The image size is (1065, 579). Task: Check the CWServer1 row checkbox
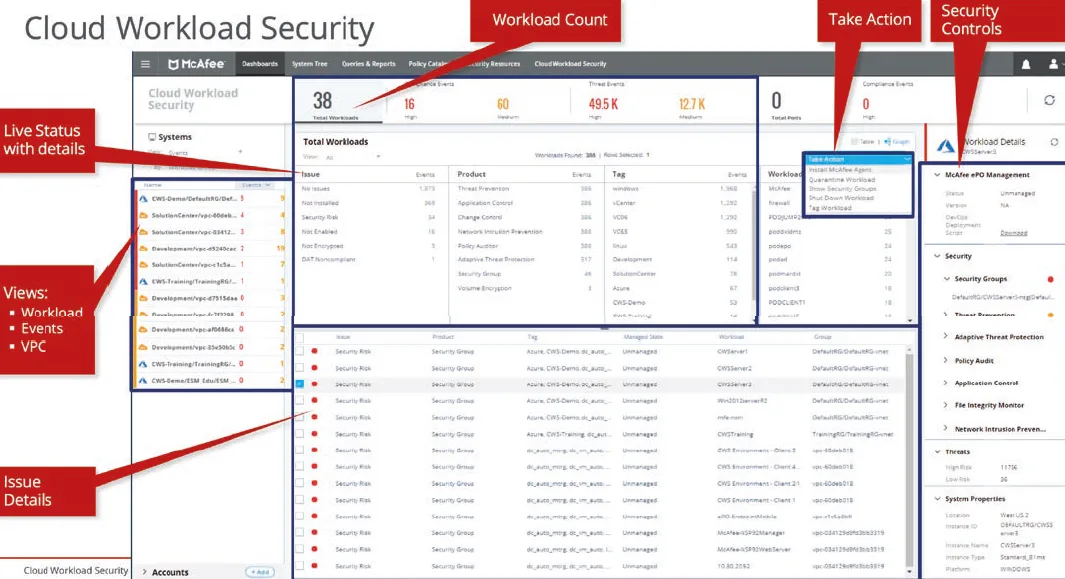click(300, 351)
